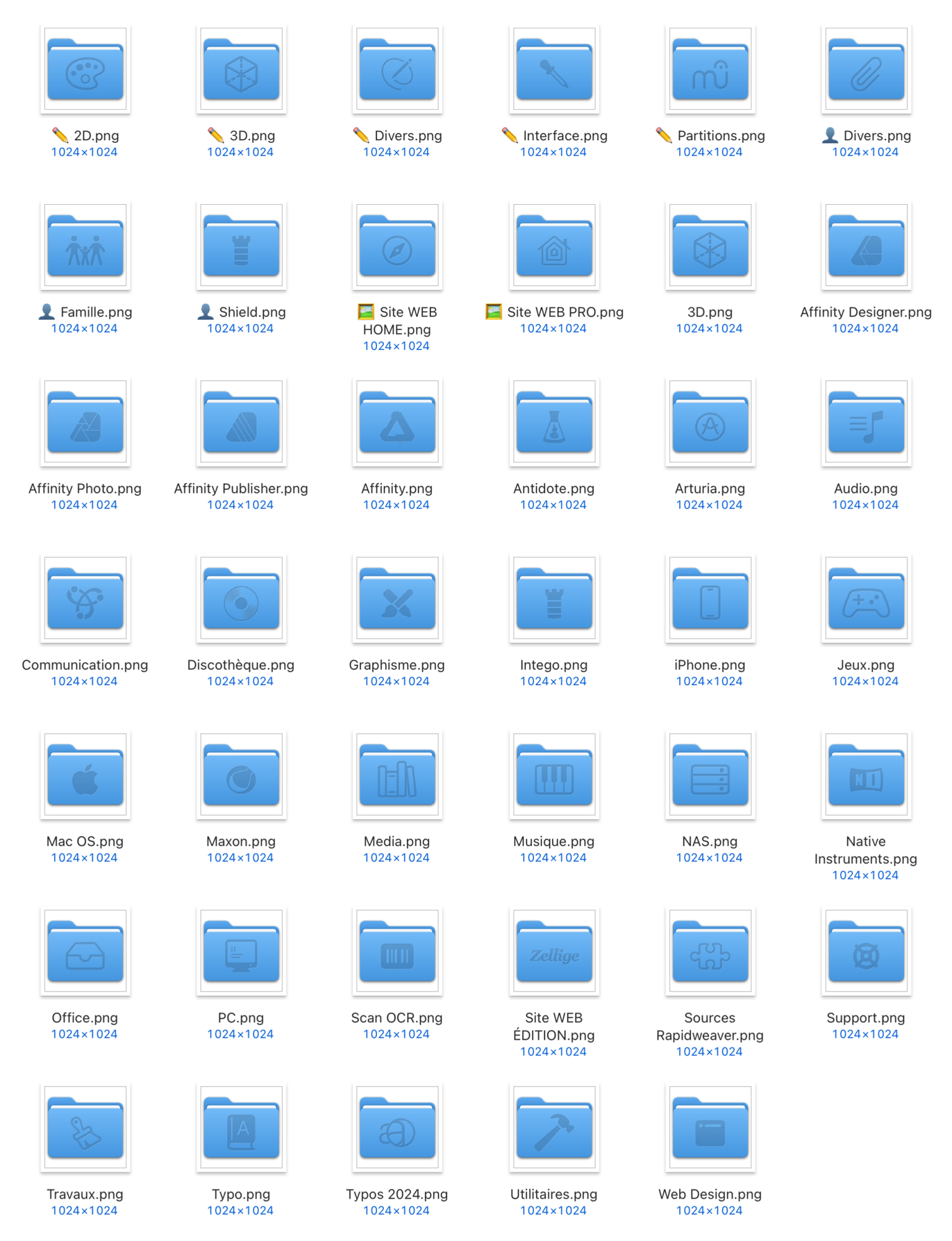The height and width of the screenshot is (1241, 952).
Task: Open the Typo.png font book folder thumbnail
Action: (241, 1128)
